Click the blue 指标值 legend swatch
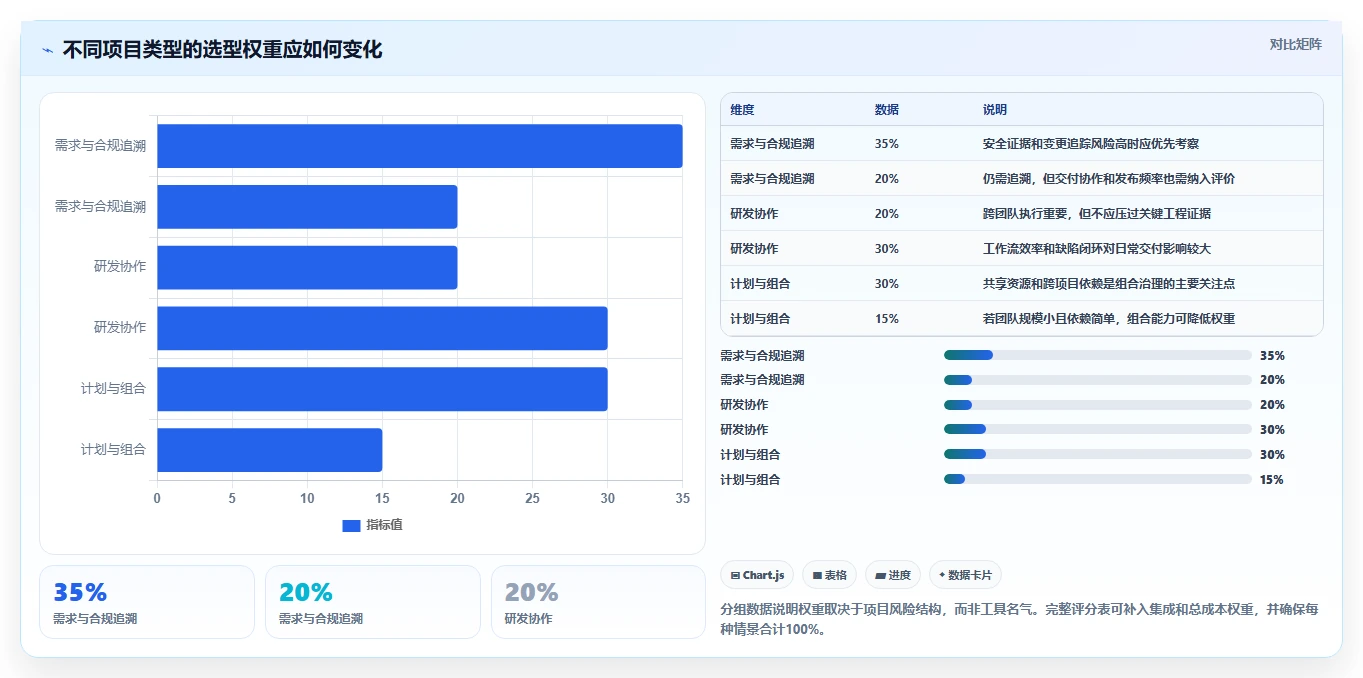 [x=351, y=525]
